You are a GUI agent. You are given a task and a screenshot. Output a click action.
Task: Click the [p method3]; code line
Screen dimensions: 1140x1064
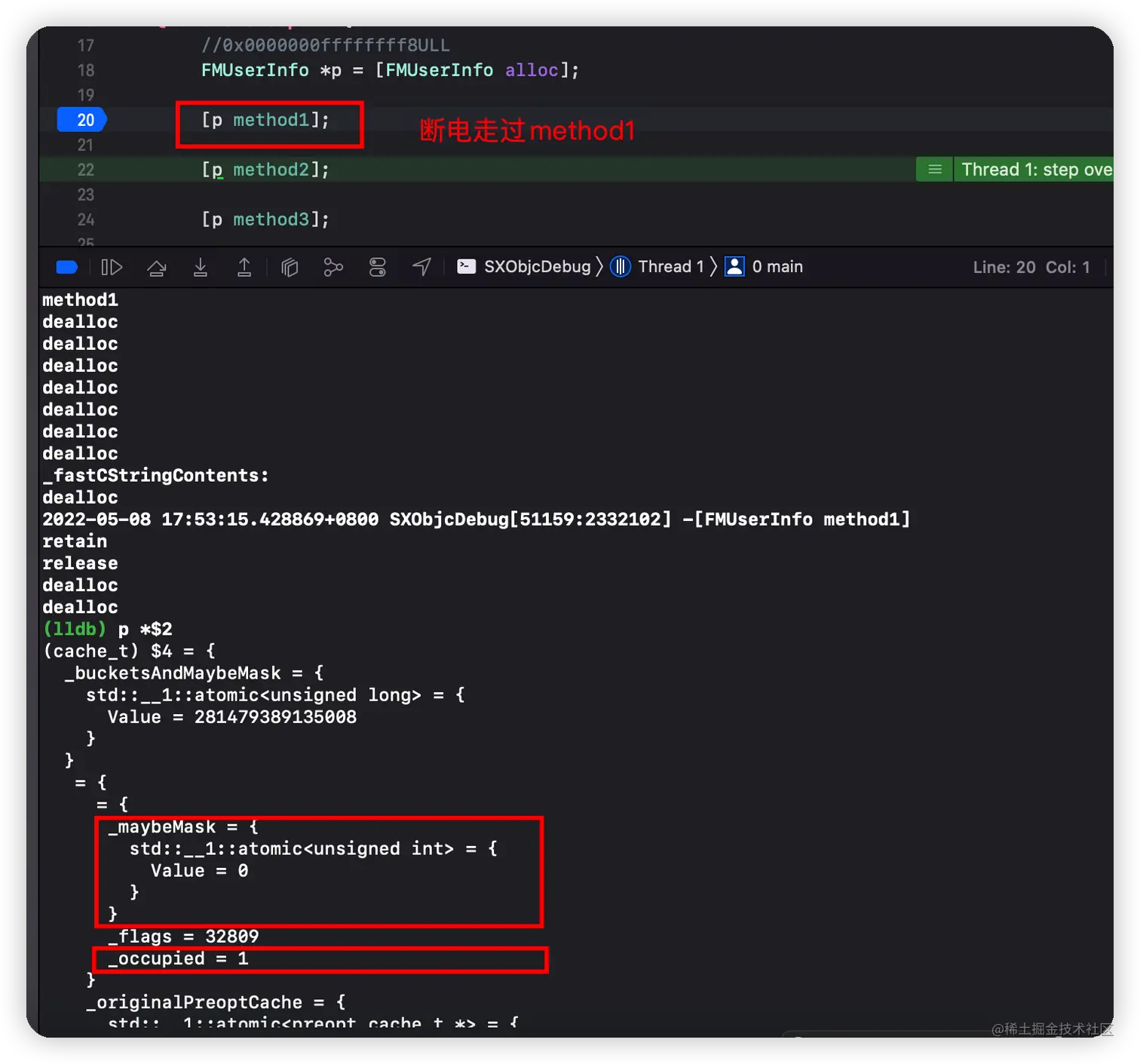tap(265, 219)
